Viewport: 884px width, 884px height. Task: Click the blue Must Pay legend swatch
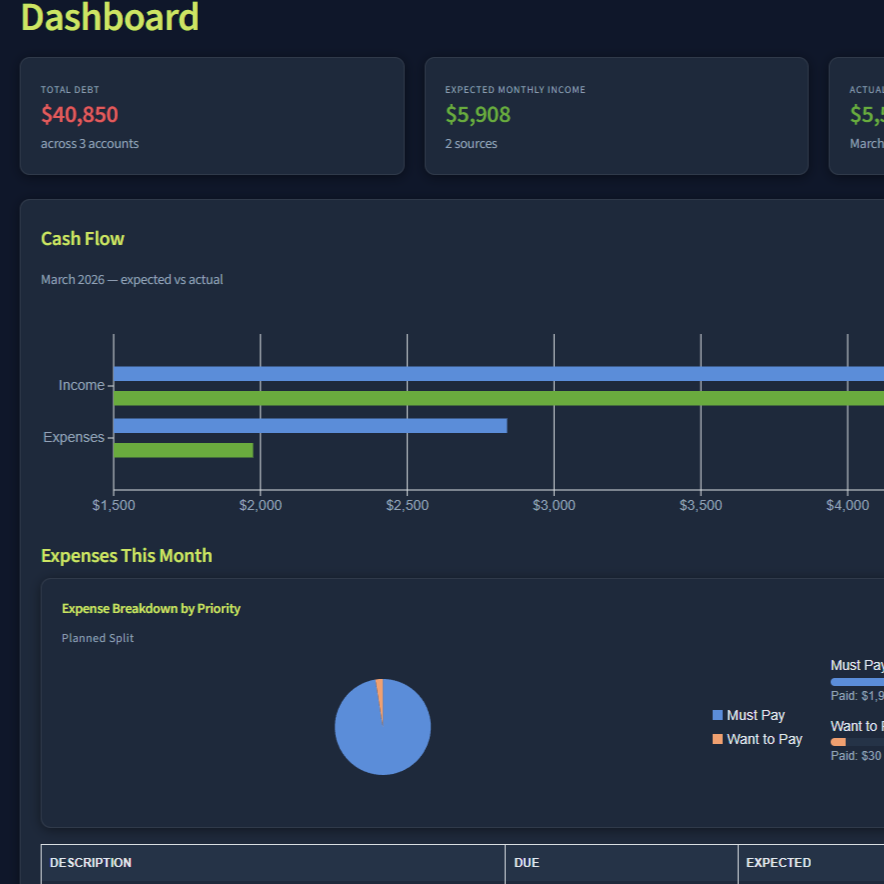[x=718, y=715]
